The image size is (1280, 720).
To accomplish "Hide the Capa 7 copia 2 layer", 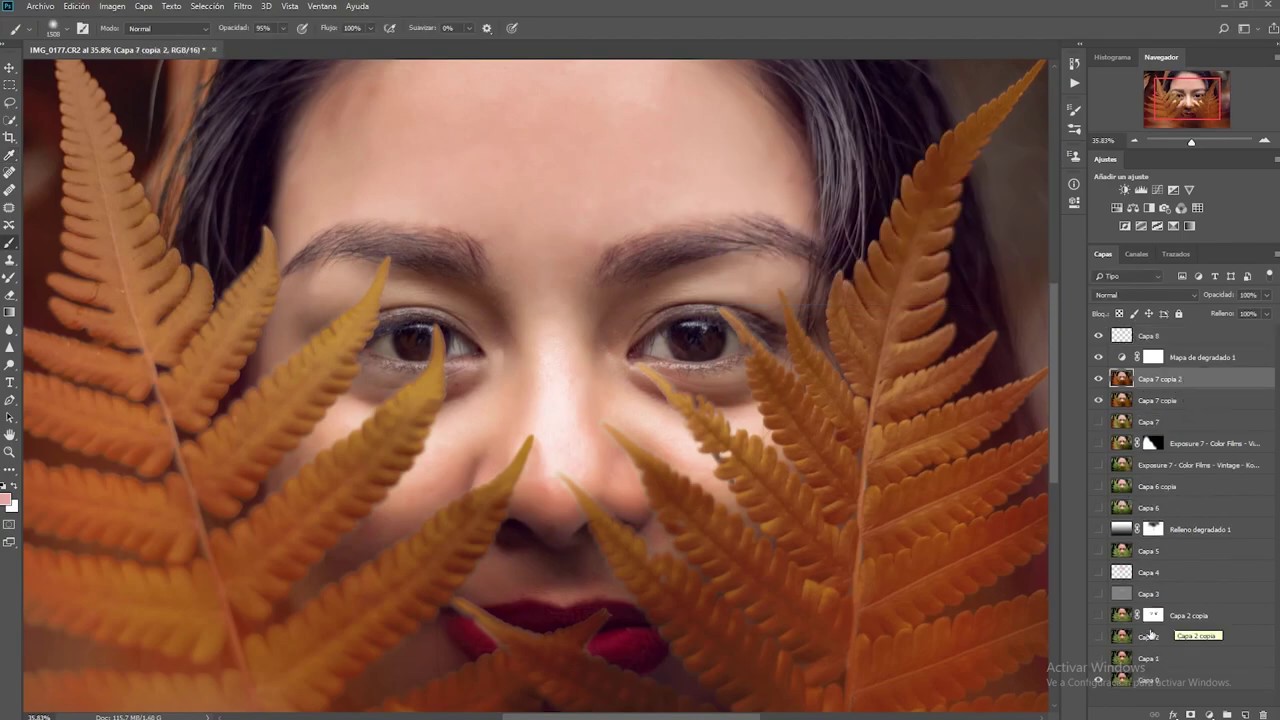I will (1098, 379).
